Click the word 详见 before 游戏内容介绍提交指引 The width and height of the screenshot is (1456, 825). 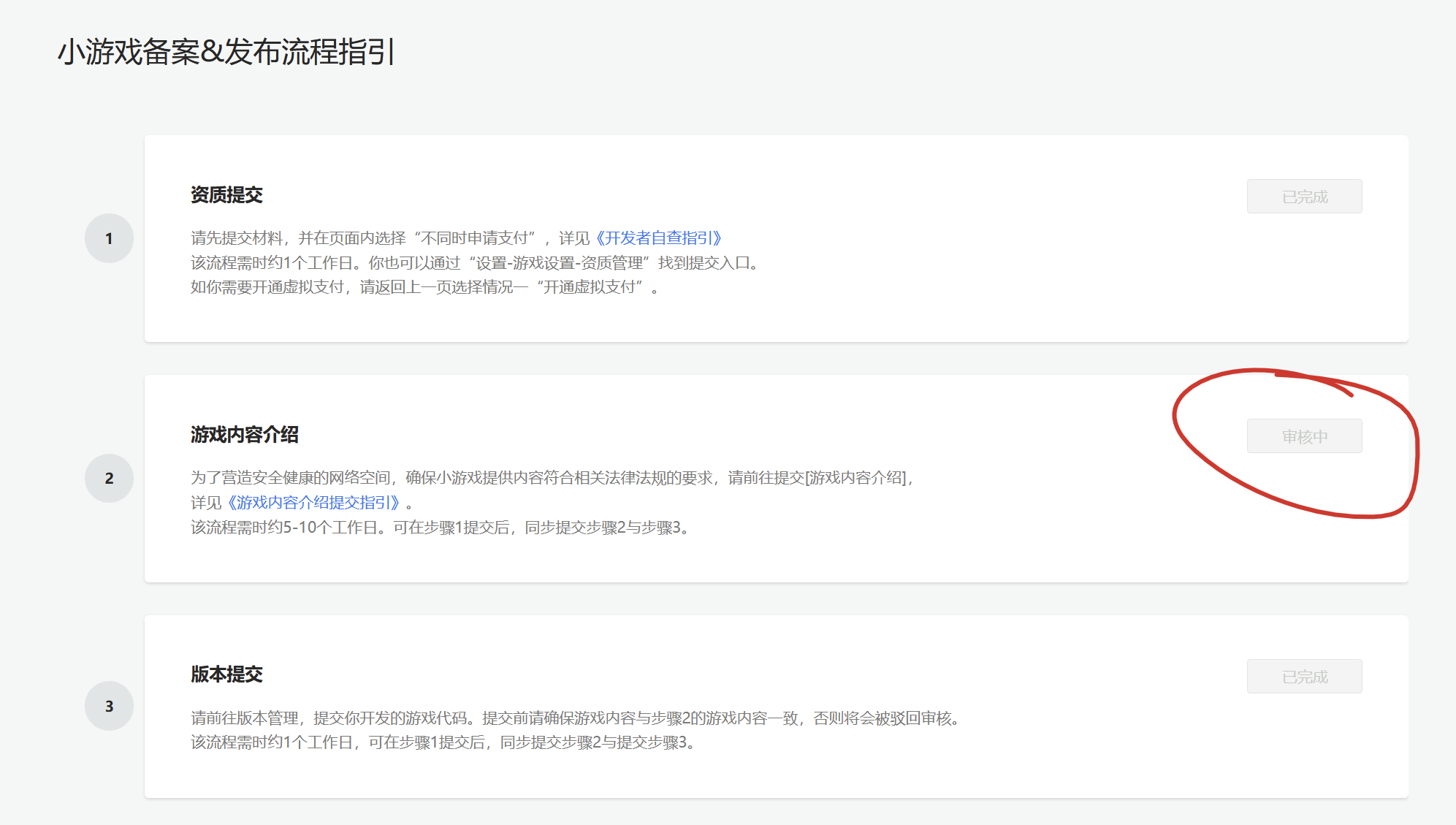(206, 503)
